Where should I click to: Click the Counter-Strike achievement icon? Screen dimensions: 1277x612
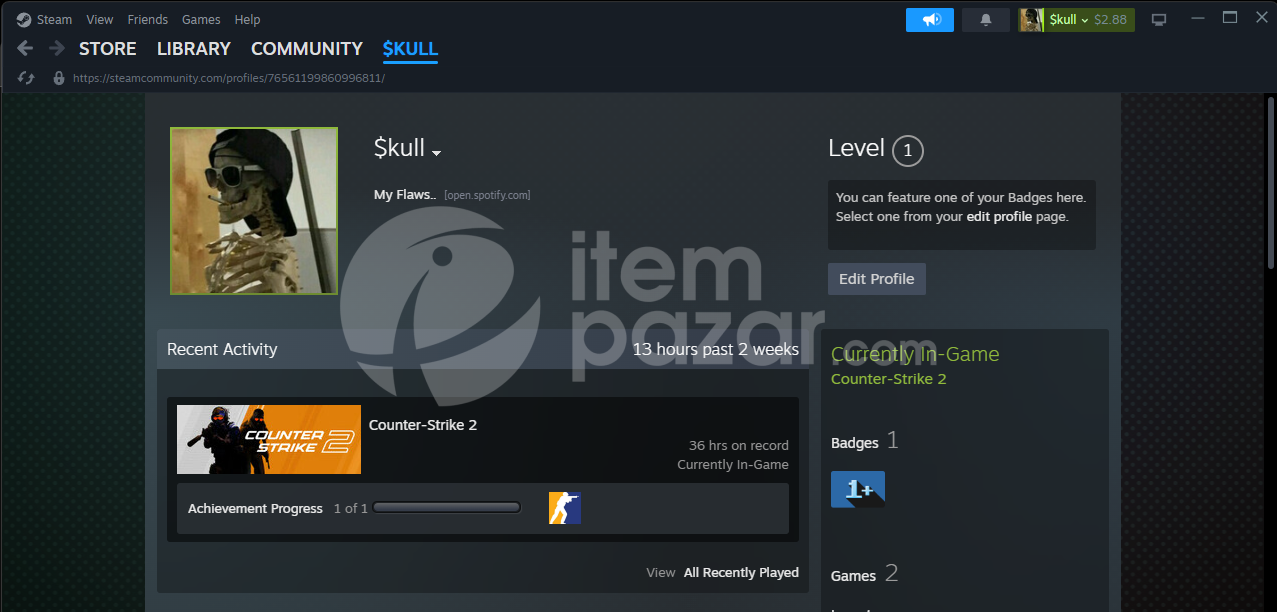pyautogui.click(x=565, y=508)
